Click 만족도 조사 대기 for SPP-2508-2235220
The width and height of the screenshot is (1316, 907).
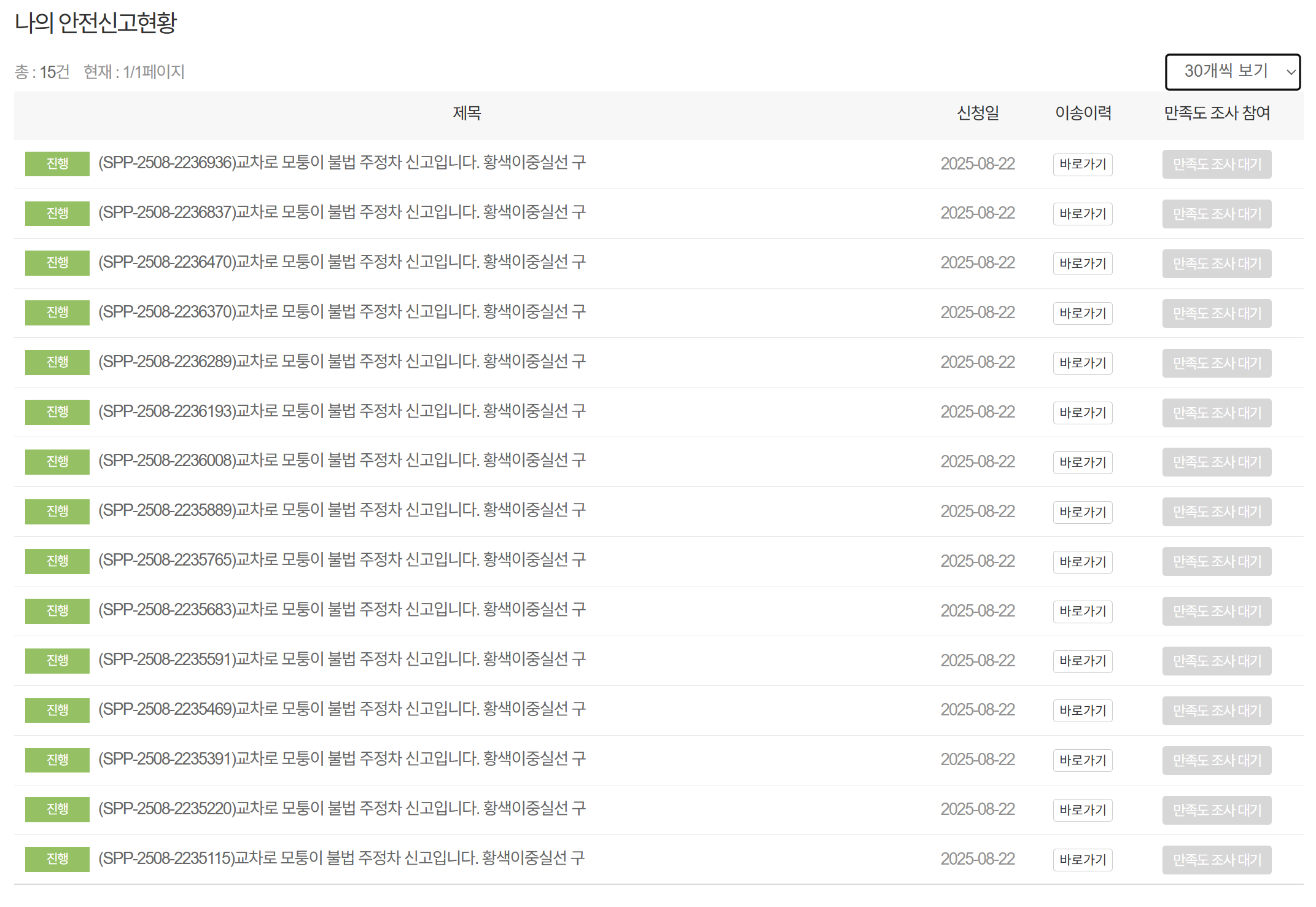click(1216, 810)
